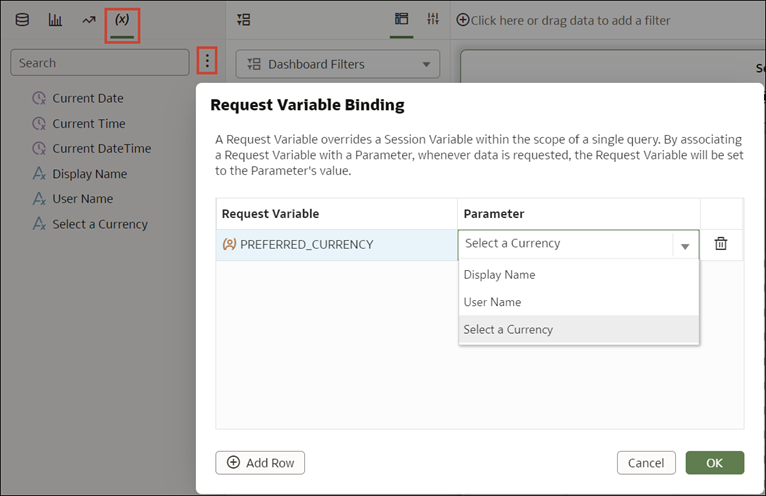The height and width of the screenshot is (496, 766).
Task: Click the User Name text-type icon
Action: pos(39,199)
